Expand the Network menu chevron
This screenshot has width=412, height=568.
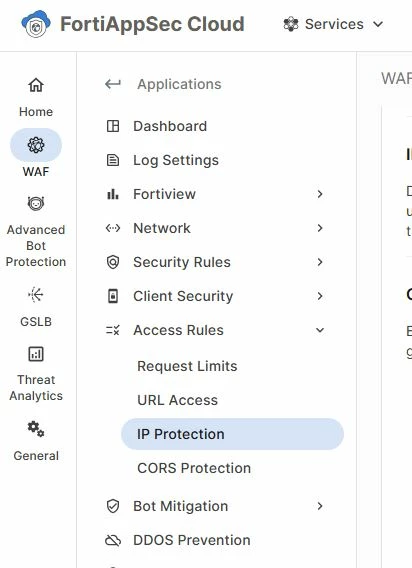coord(320,228)
